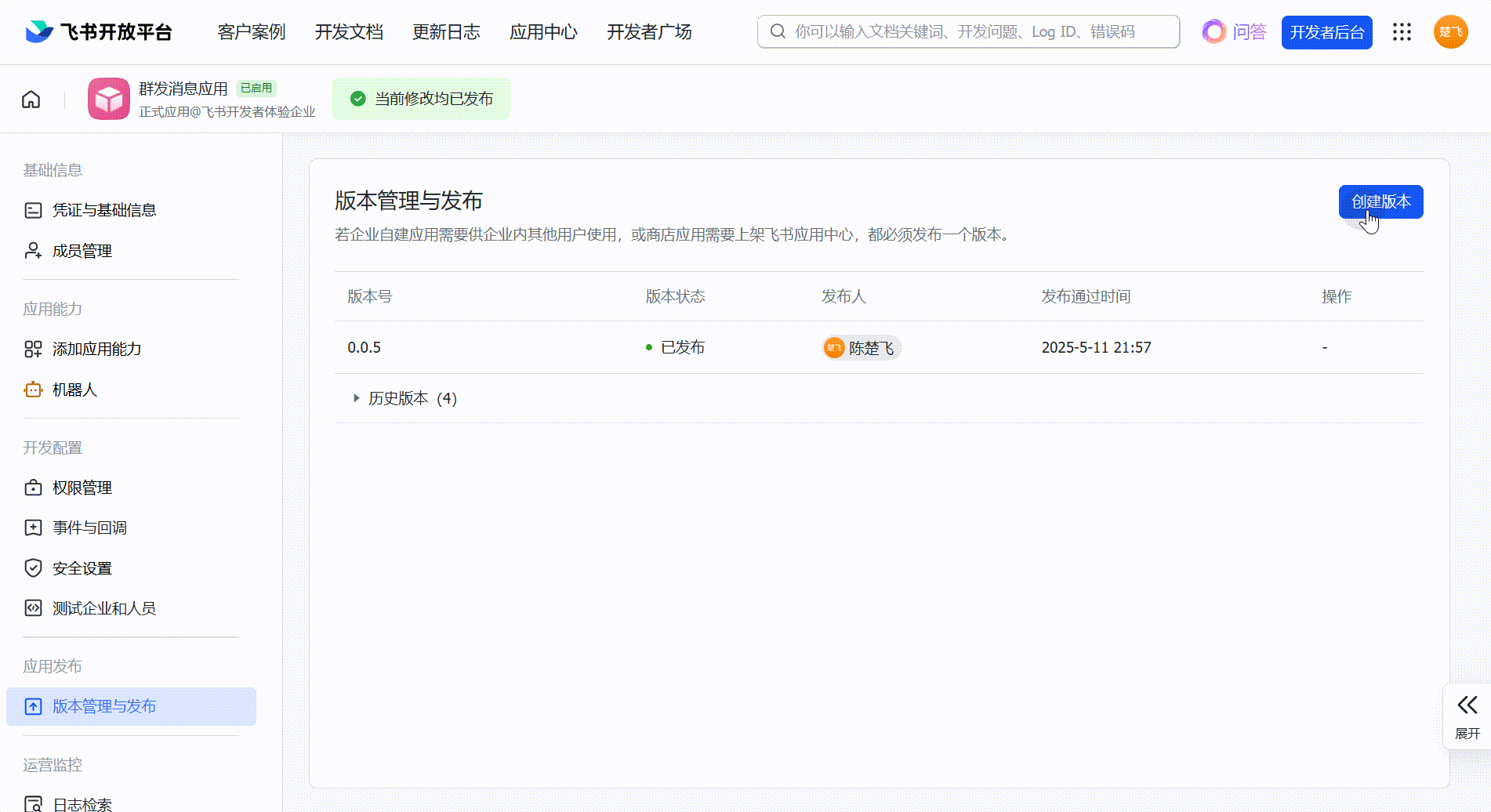Open the nine-dot apps grid icon
This screenshot has width=1491, height=812.
(x=1402, y=32)
